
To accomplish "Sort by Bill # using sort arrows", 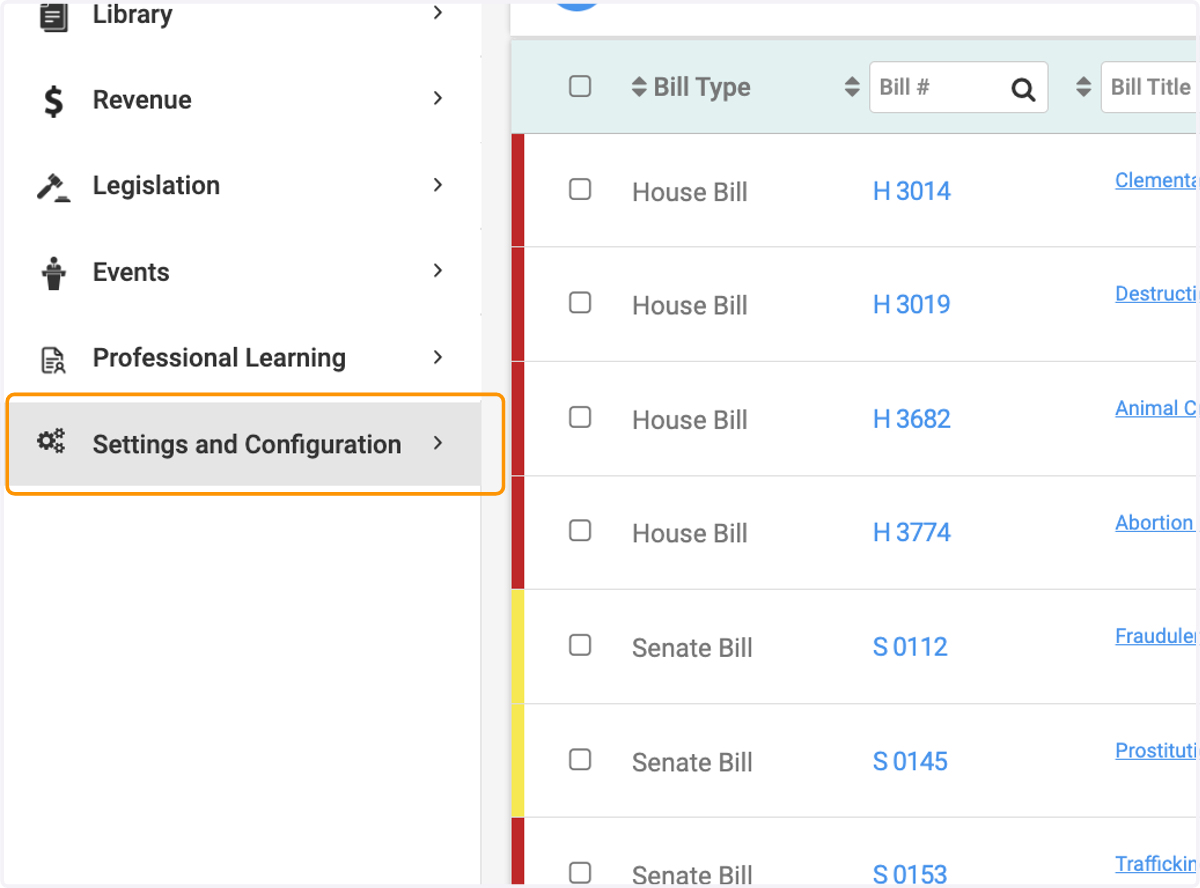I will (852, 87).
